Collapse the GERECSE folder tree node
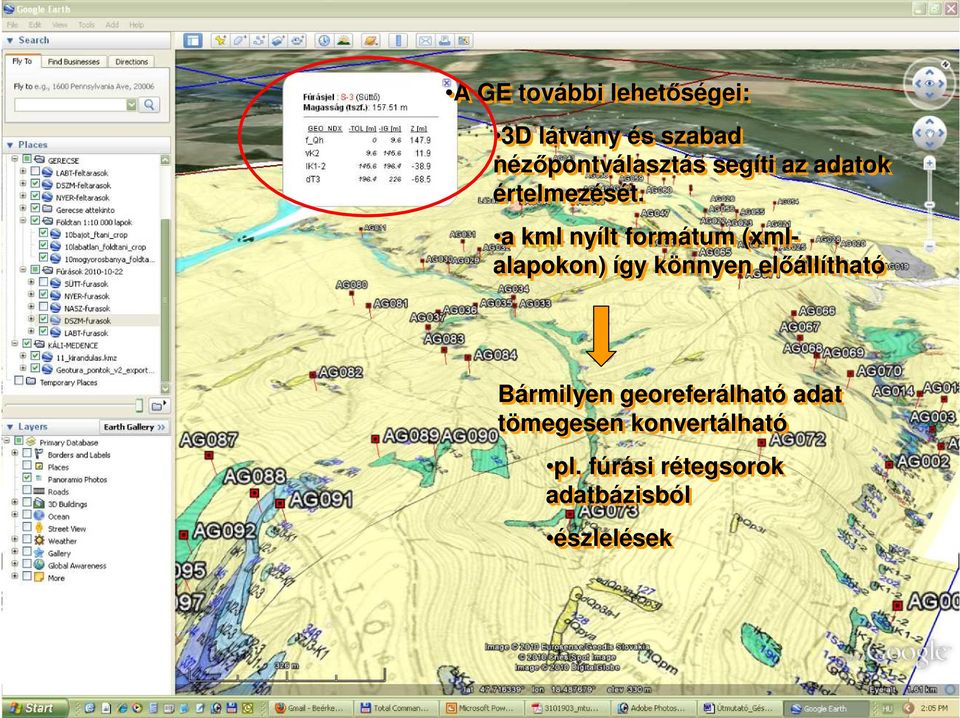The width and height of the screenshot is (960, 718). (x=15, y=159)
